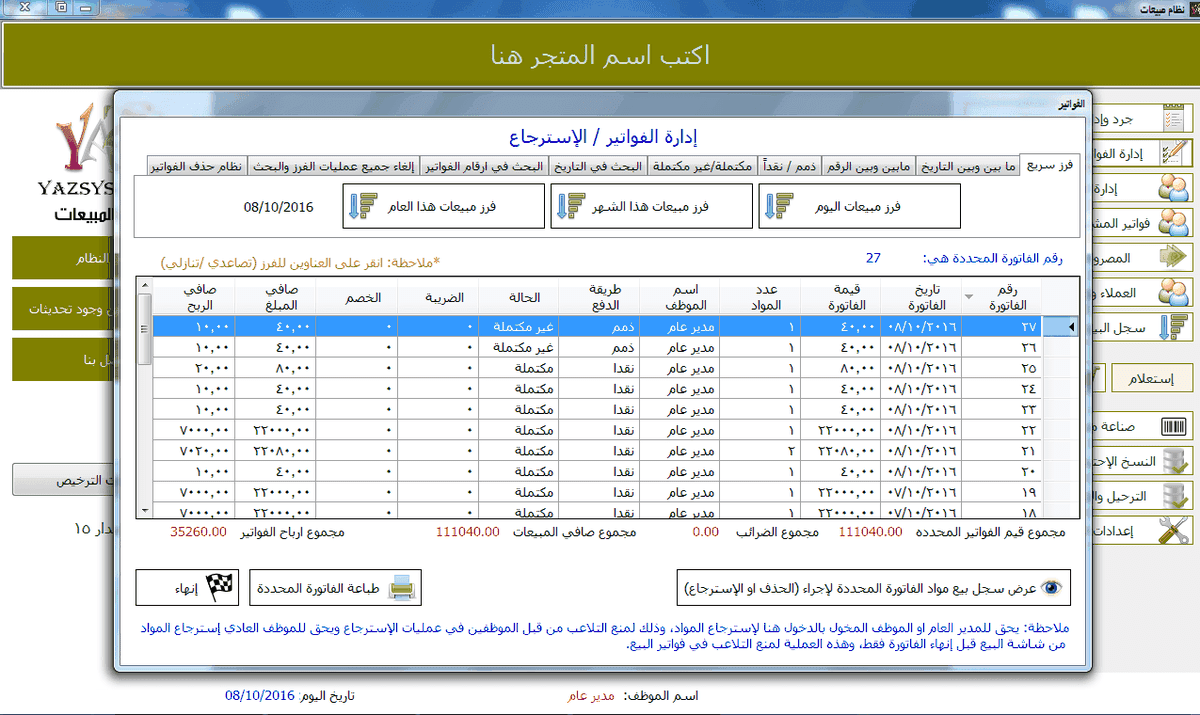Screen dimensions: 1200x715
Task: Click the barcode maker icon in sidebar
Action: (x=1180, y=427)
